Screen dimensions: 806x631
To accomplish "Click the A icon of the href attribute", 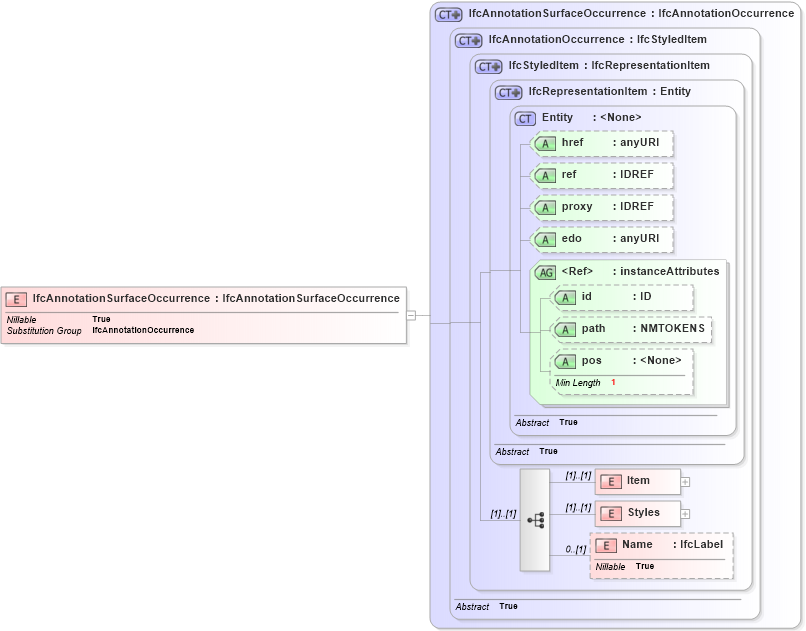I will (x=546, y=143).
